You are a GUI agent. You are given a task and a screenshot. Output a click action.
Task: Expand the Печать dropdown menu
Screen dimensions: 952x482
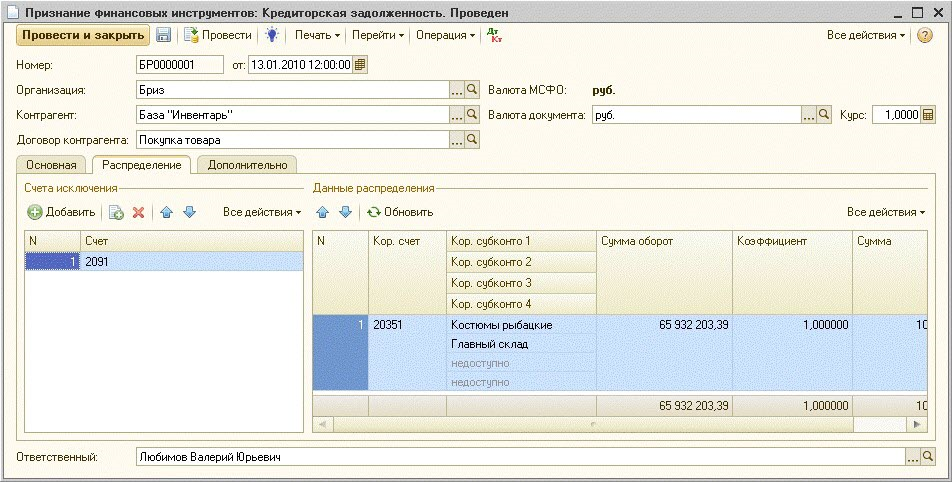tap(317, 35)
